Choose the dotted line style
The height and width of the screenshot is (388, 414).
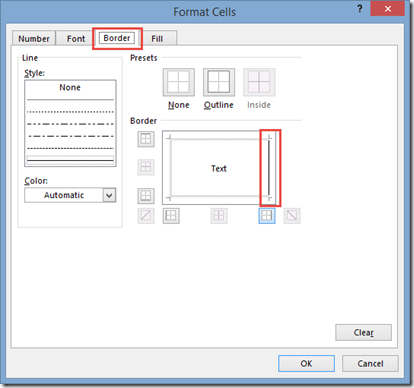tap(70, 112)
